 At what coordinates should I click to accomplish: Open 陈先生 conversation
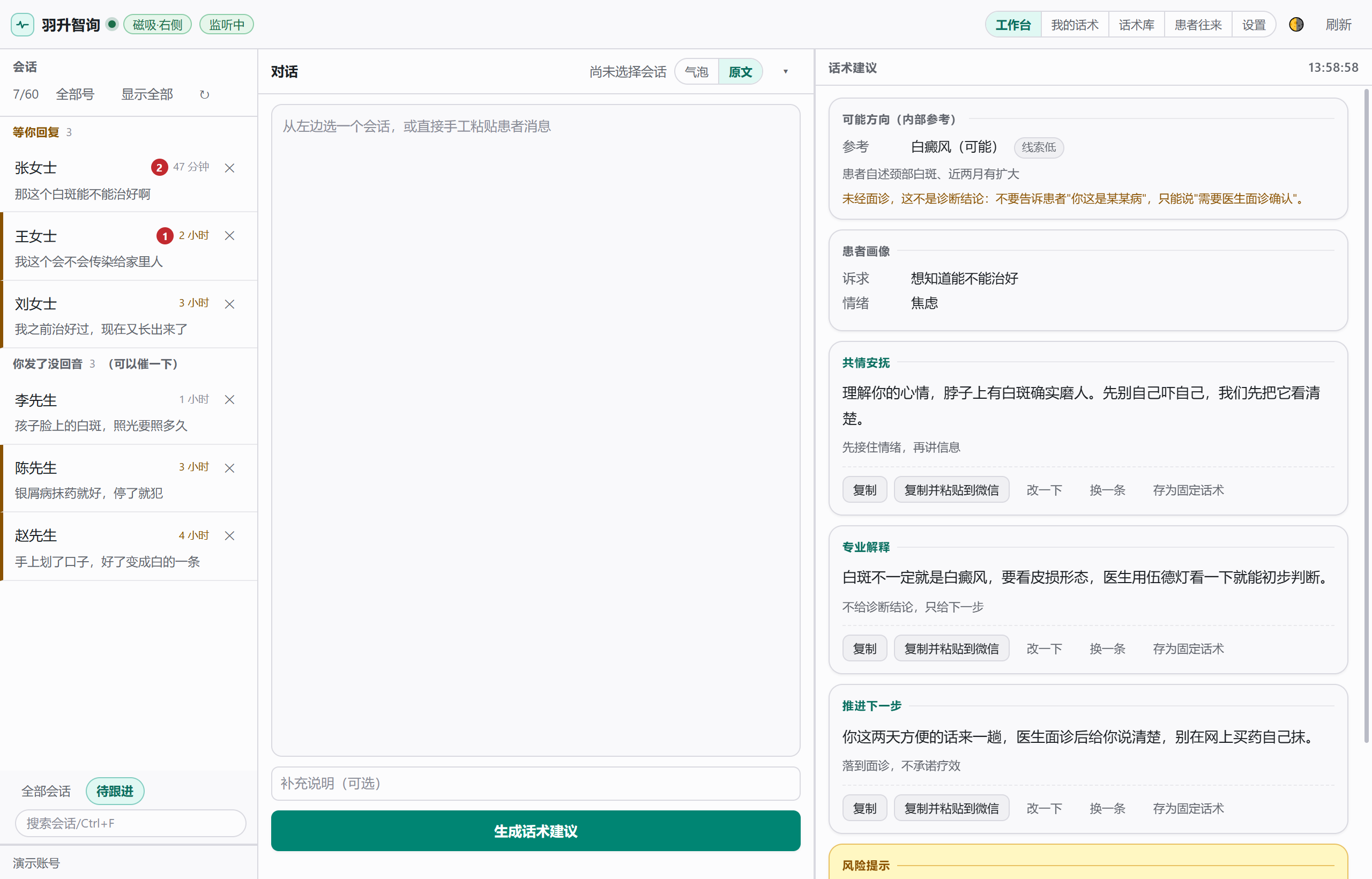click(x=129, y=479)
